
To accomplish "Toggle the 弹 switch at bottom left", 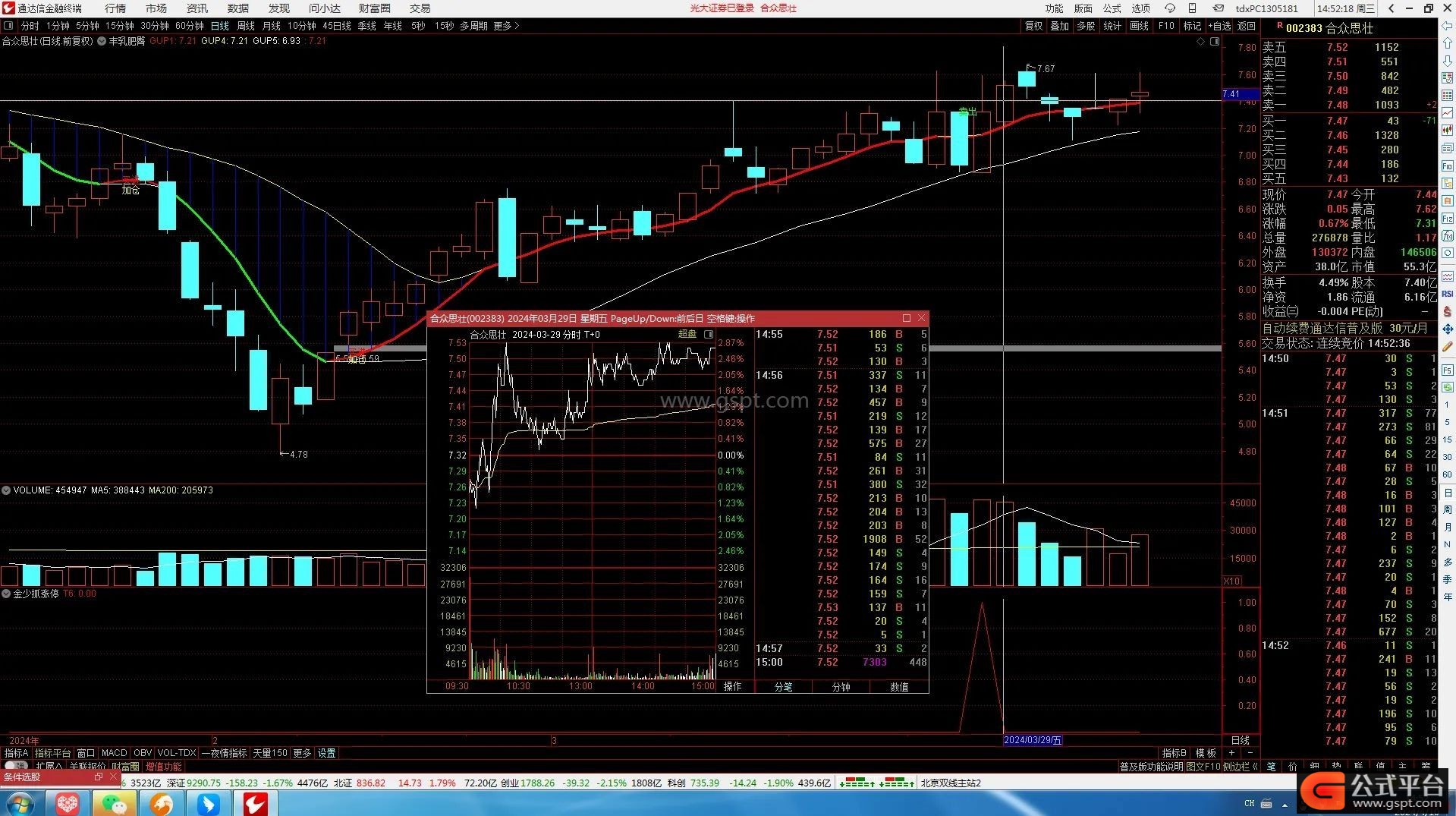I will click(x=16, y=767).
